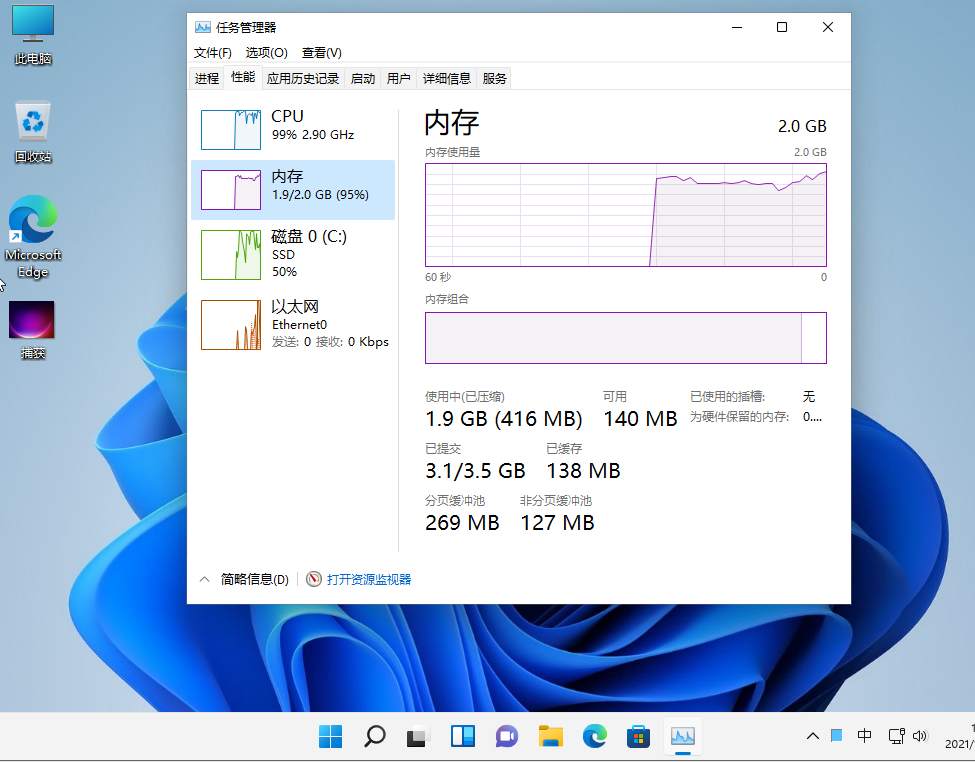Select the 以太网 Ethernet0 item
Image resolution: width=975 pixels, height=762 pixels.
[293, 324]
